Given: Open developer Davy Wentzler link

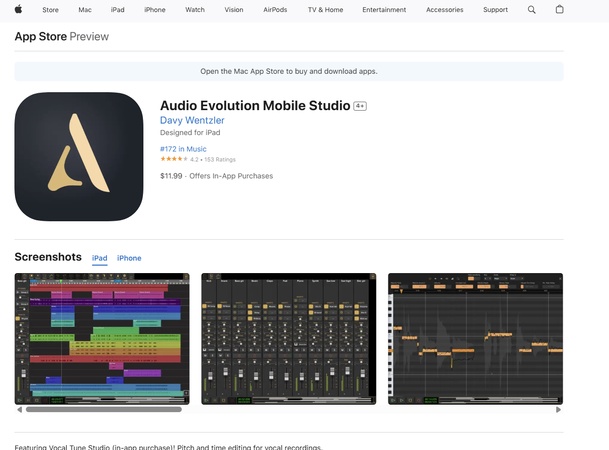Looking at the screenshot, I should pos(192,120).
